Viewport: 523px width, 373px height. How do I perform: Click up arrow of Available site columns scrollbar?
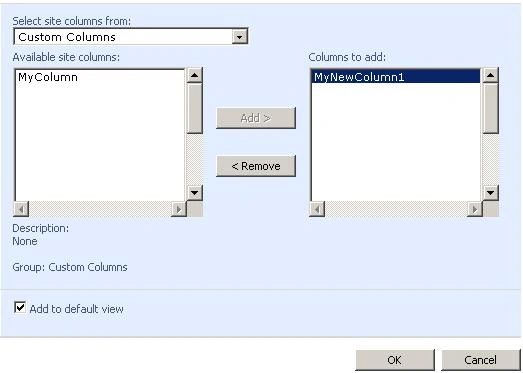coord(194,75)
